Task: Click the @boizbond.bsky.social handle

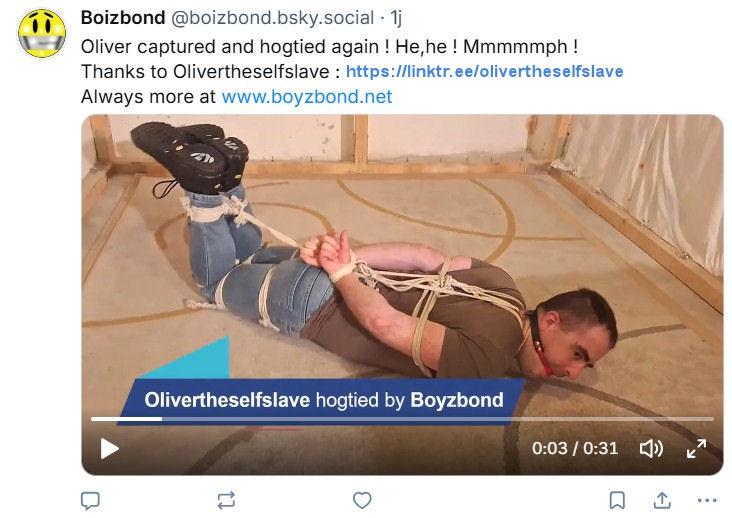Action: click(x=272, y=18)
